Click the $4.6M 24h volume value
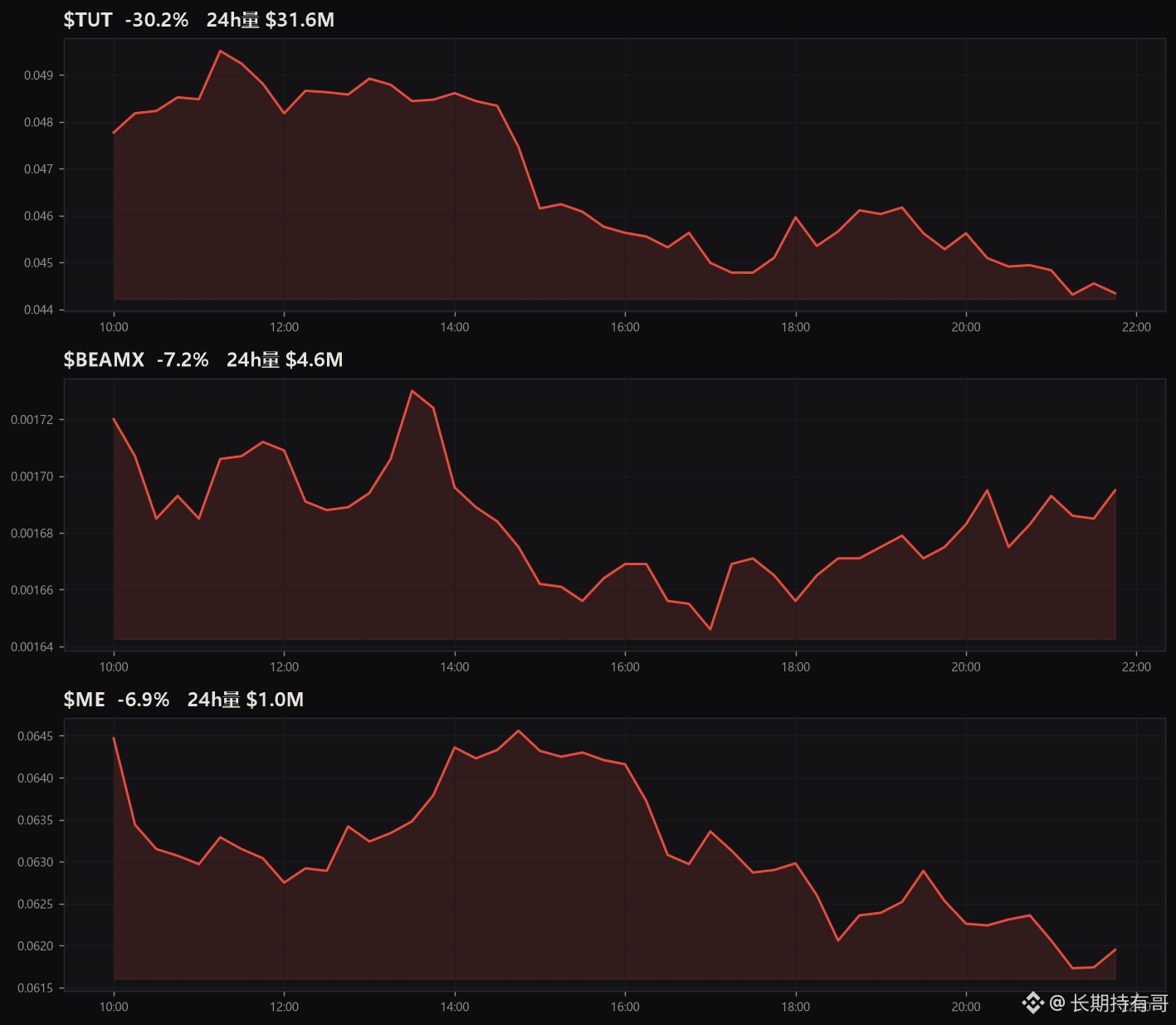 [314, 359]
